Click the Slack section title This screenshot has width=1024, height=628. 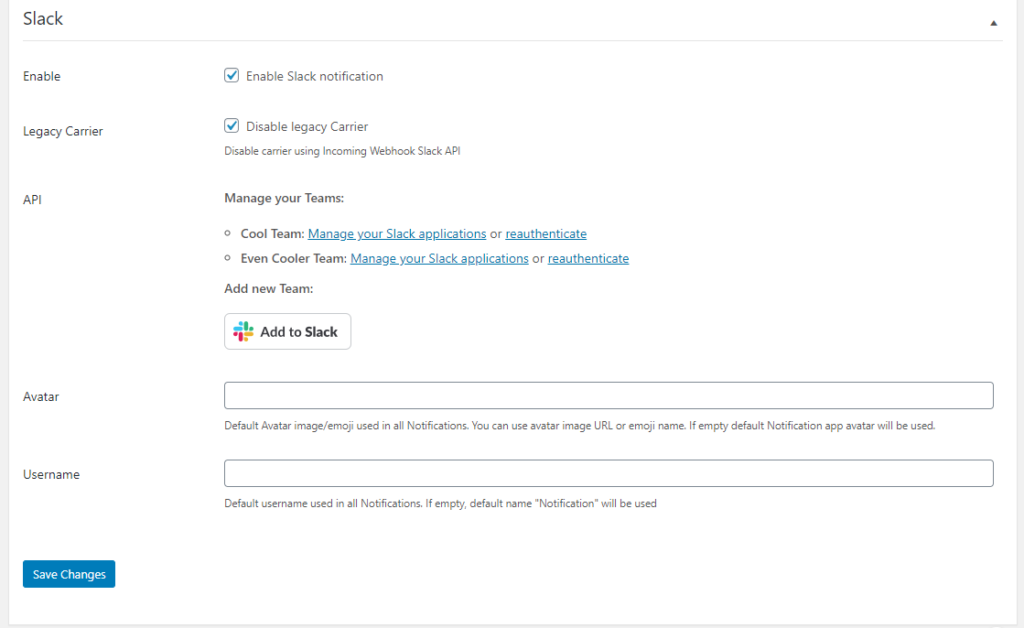pos(42,18)
